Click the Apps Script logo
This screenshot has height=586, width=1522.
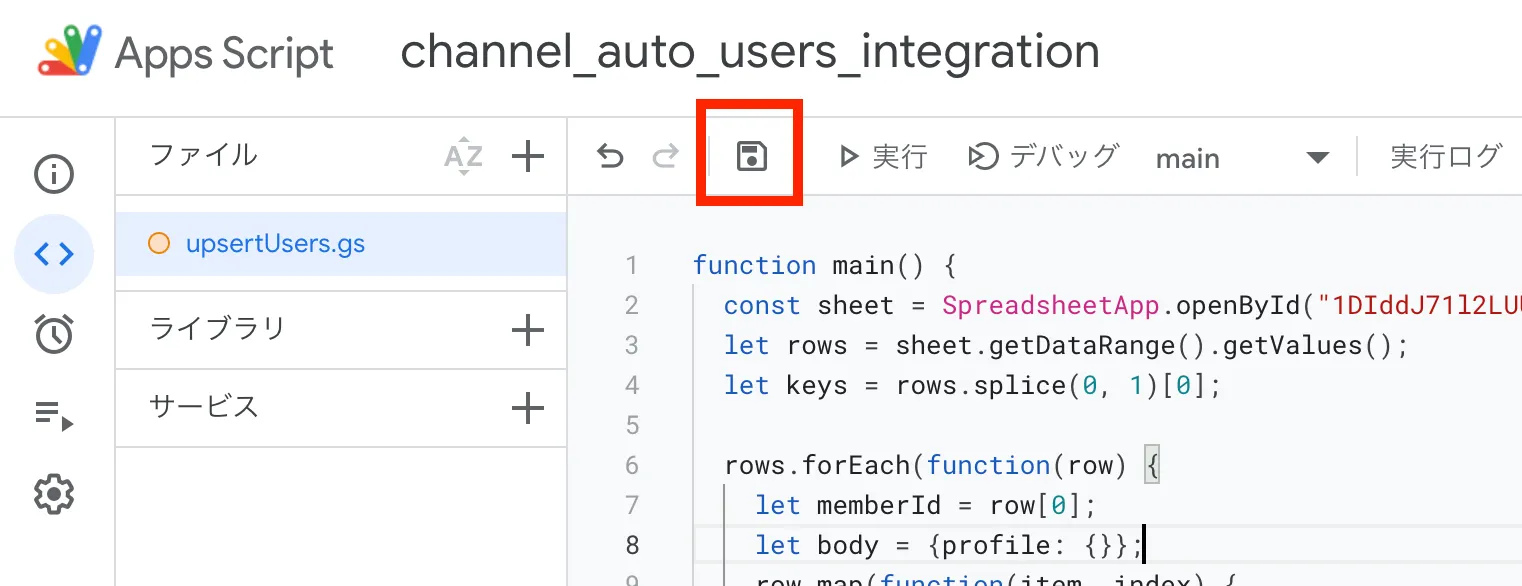pos(70,51)
